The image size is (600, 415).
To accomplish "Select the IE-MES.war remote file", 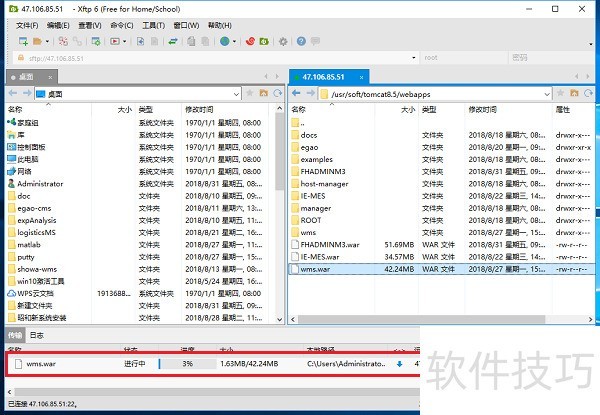I will tap(442, 257).
